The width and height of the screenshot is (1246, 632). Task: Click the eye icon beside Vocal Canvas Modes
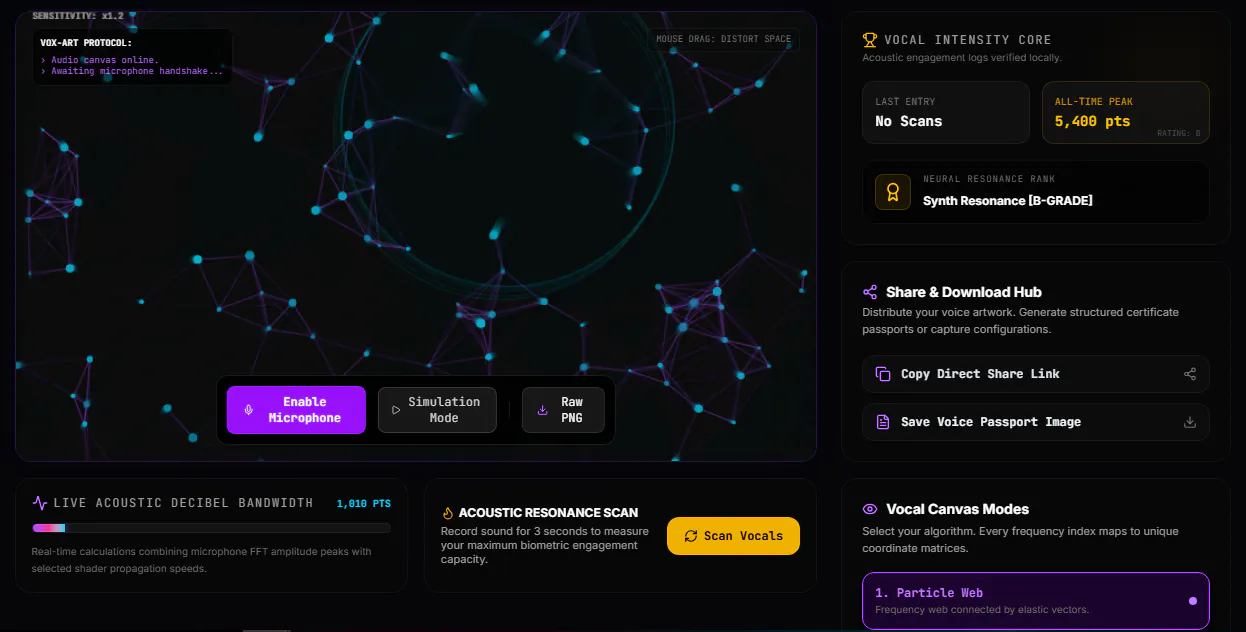[x=870, y=509]
